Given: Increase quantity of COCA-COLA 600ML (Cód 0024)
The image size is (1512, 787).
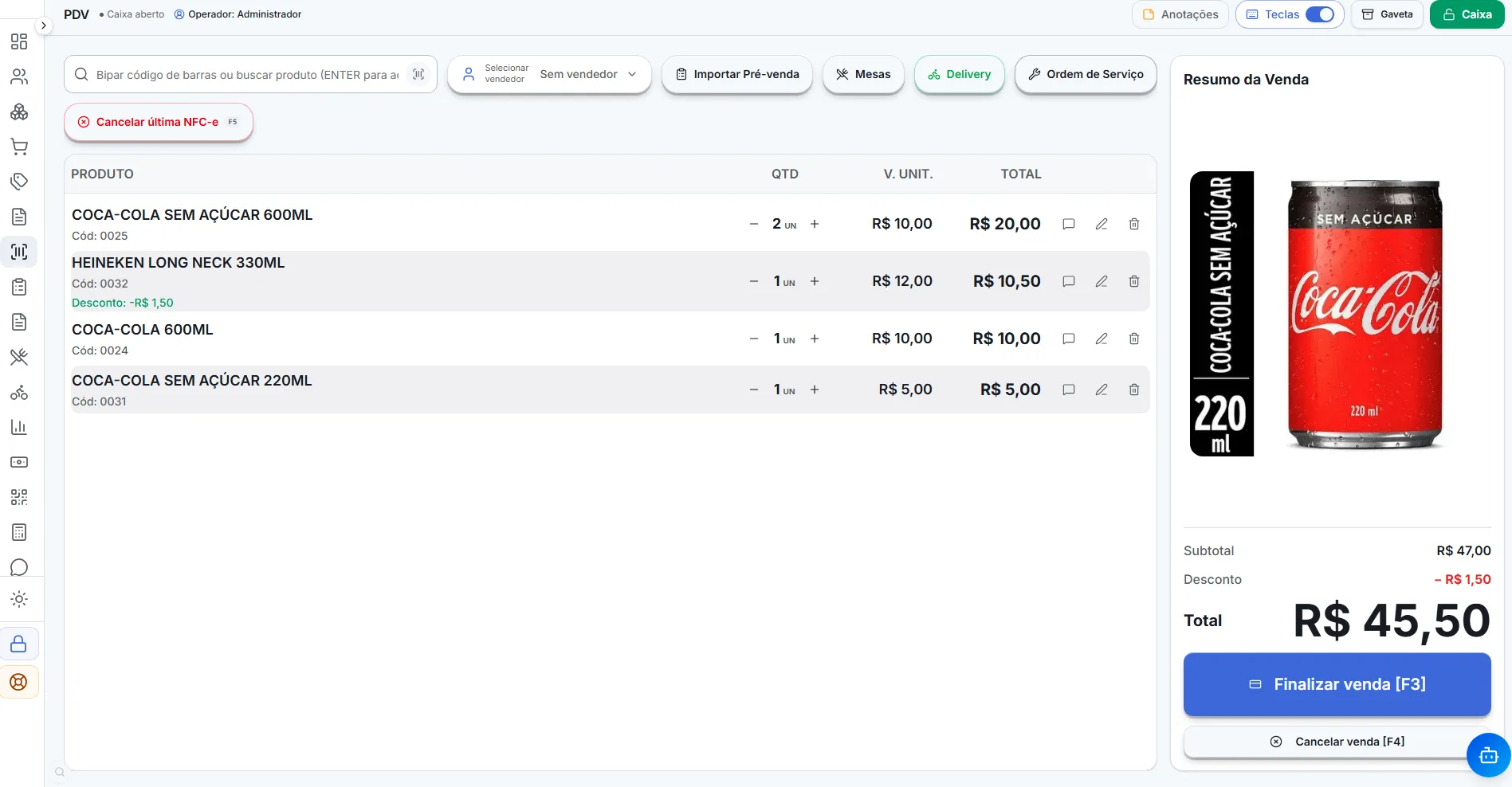Looking at the screenshot, I should coord(815,339).
